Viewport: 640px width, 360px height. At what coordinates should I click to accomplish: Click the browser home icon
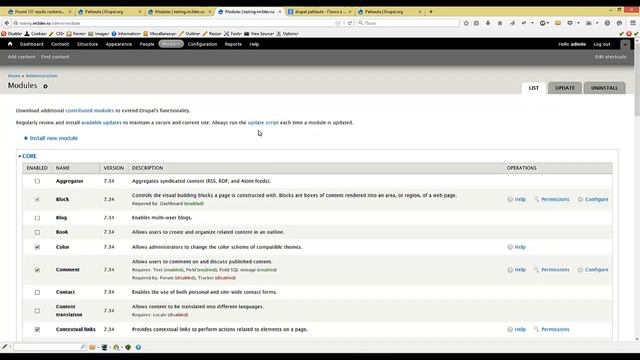click(500, 23)
